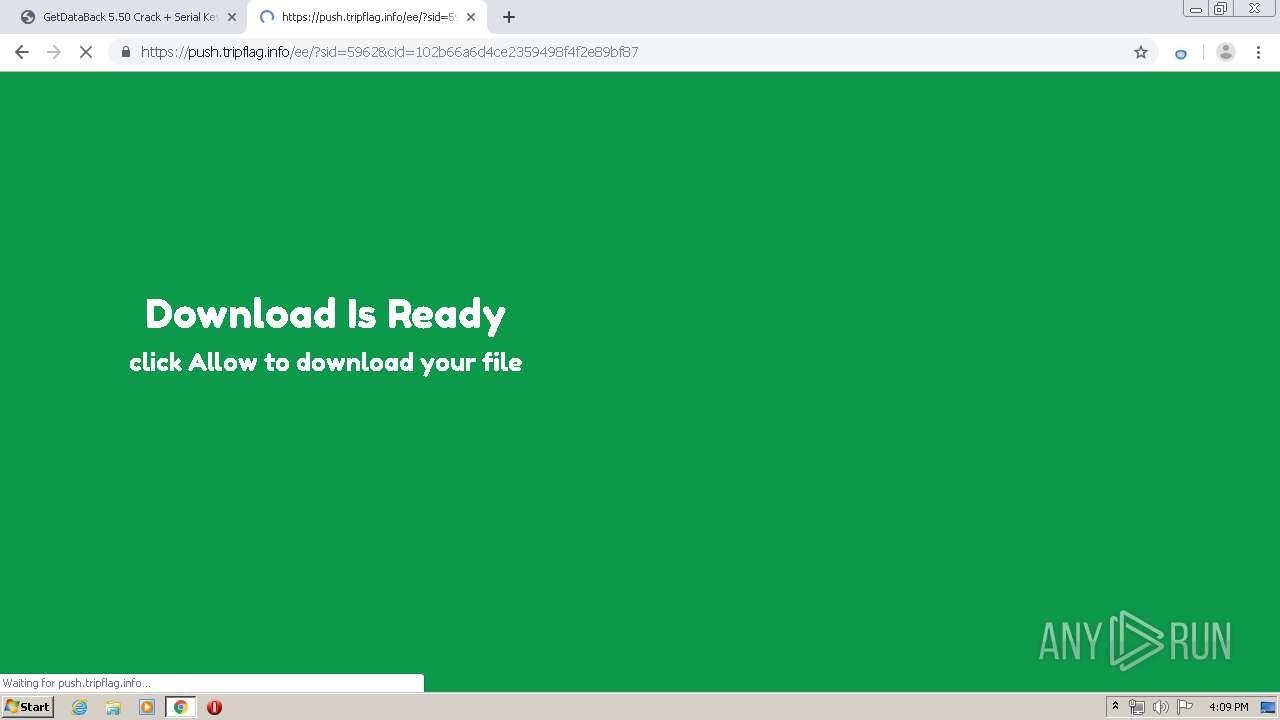Open the red Opera-style taskbar icon

pos(214,707)
